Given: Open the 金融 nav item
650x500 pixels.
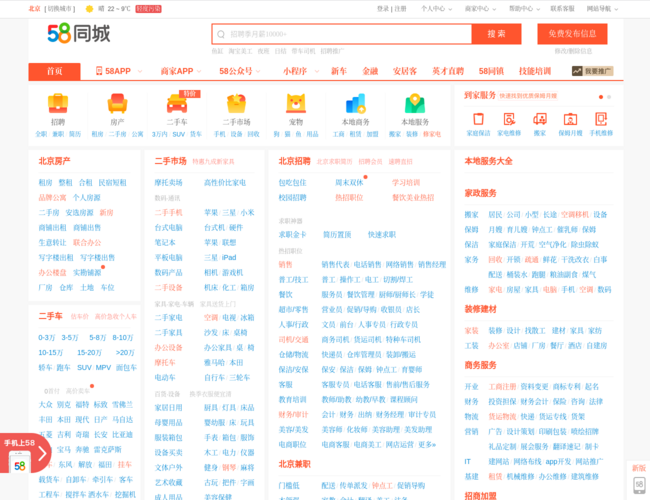Looking at the screenshot, I should point(370,71).
